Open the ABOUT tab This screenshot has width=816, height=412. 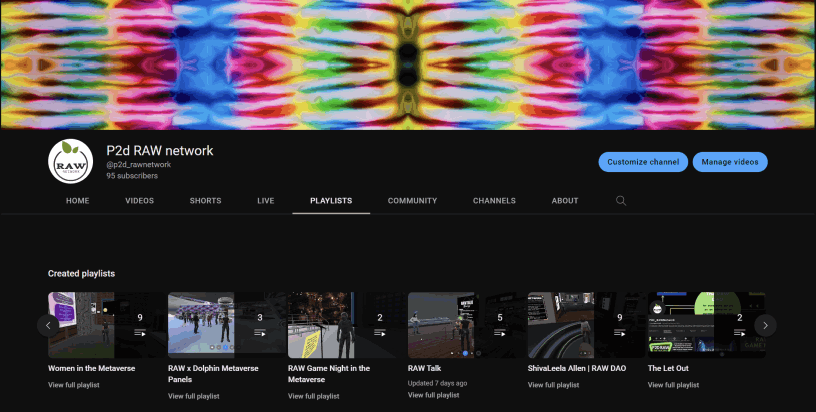click(565, 201)
